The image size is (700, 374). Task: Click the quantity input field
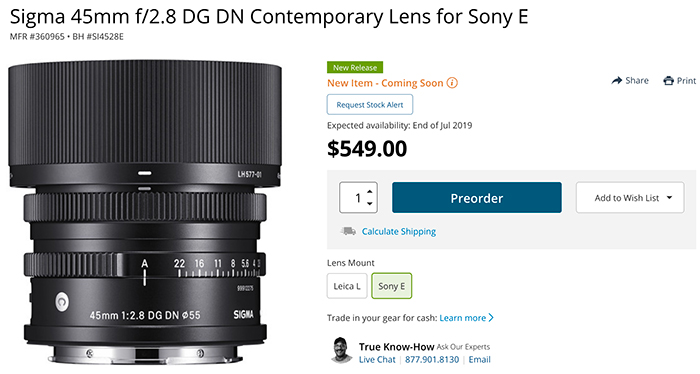tap(358, 198)
